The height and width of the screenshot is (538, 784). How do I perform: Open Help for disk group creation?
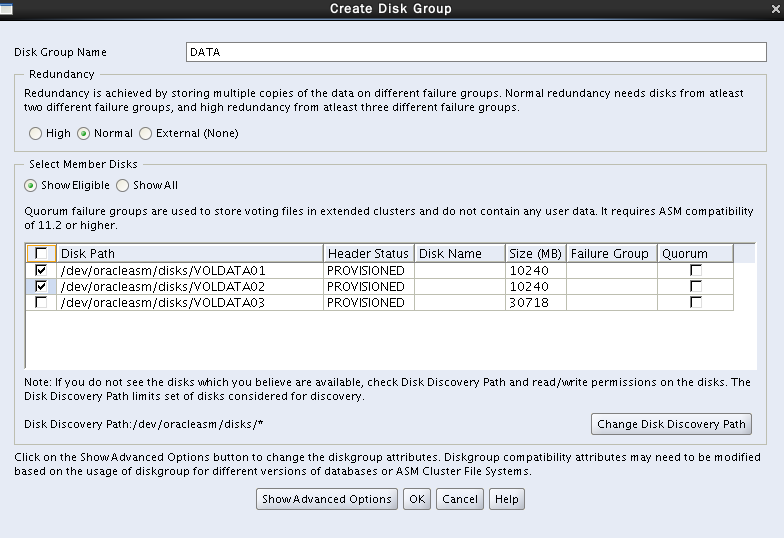coord(507,499)
